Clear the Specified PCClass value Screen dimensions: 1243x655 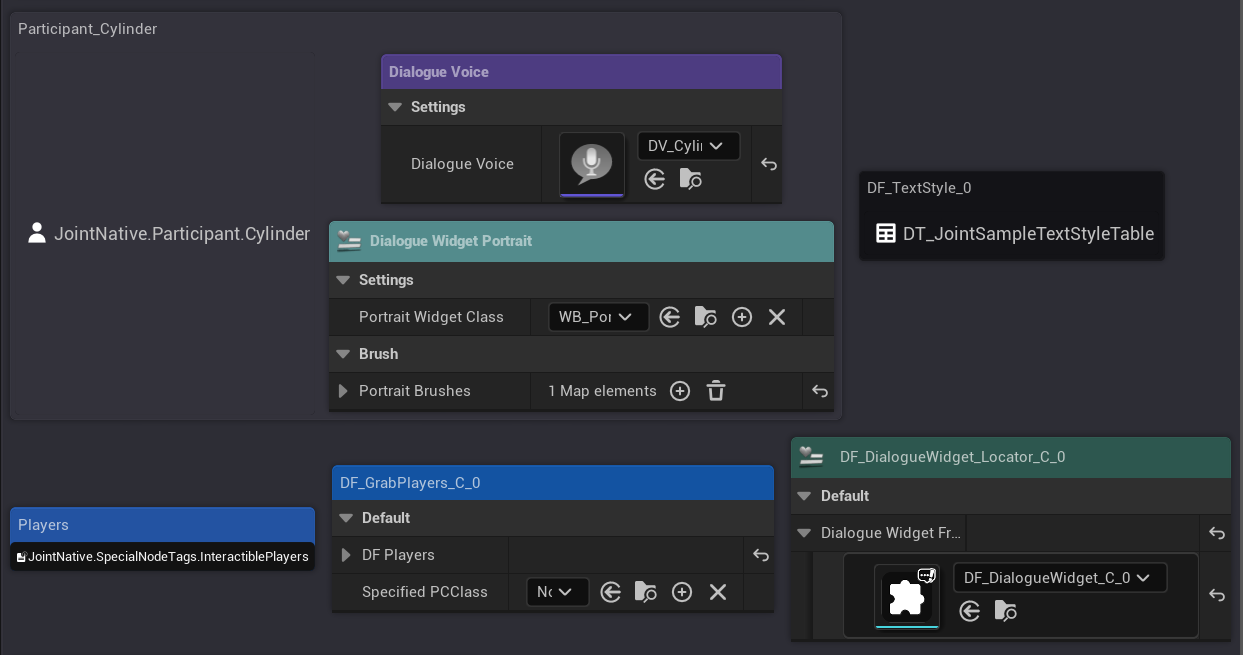click(x=718, y=592)
